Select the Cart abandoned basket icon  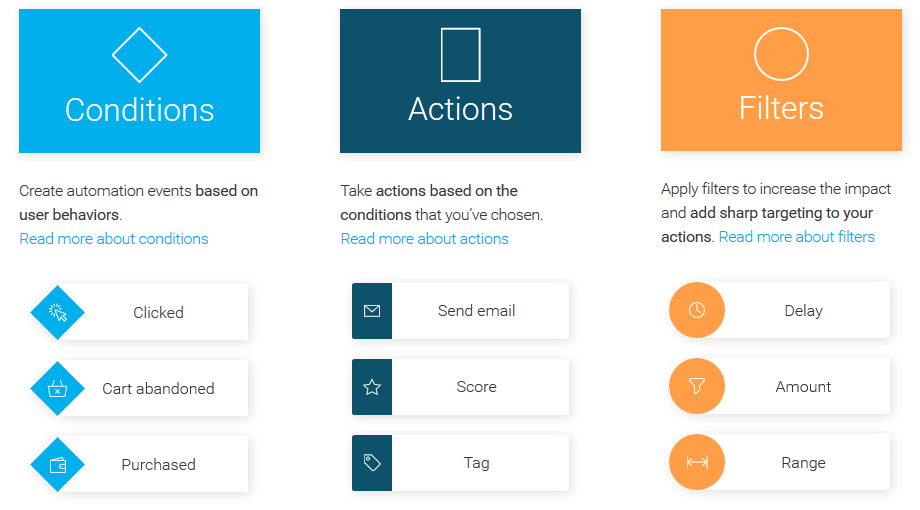[x=58, y=388]
